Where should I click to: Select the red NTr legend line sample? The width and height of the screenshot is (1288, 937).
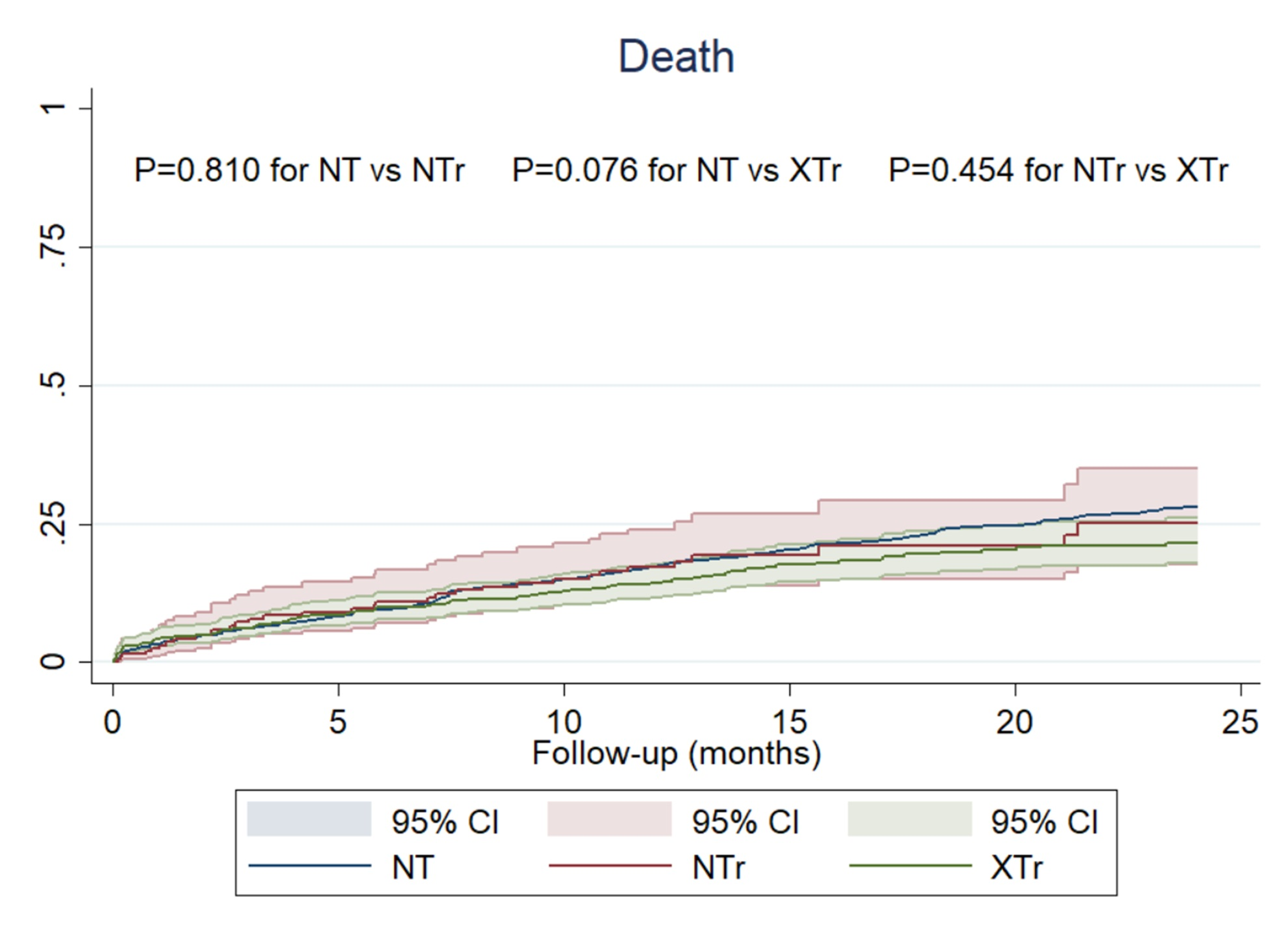point(610,865)
